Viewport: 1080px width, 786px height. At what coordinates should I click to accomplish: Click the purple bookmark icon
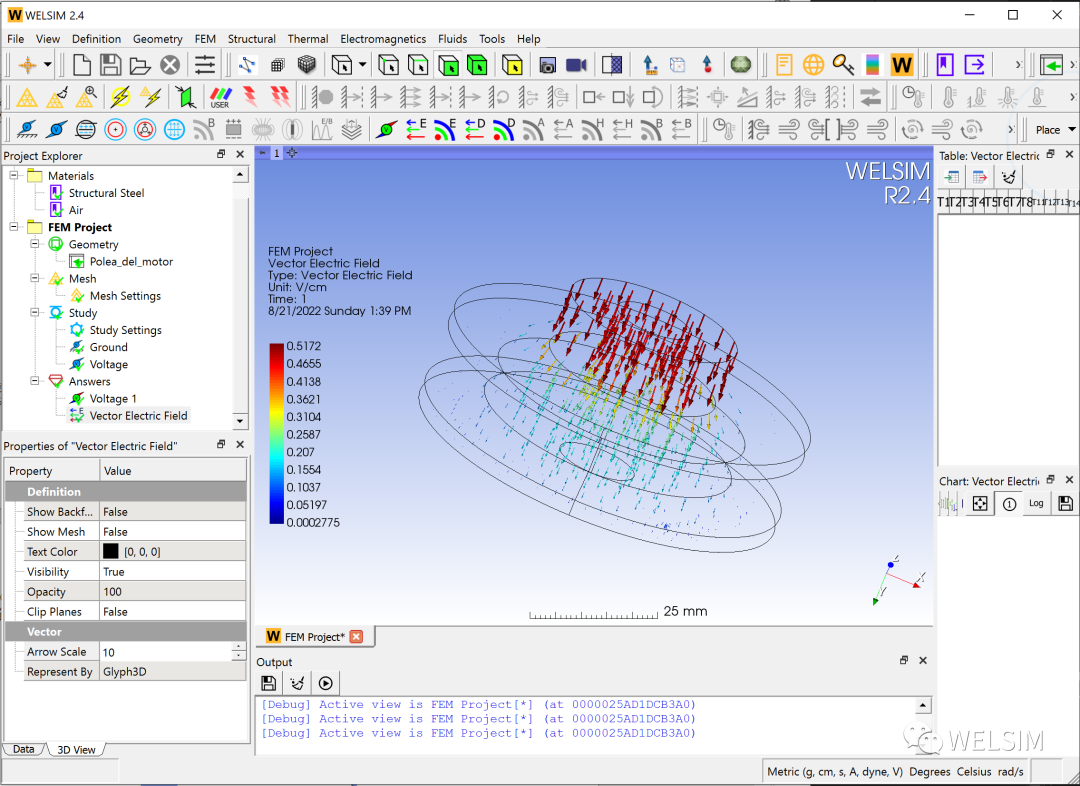point(945,65)
